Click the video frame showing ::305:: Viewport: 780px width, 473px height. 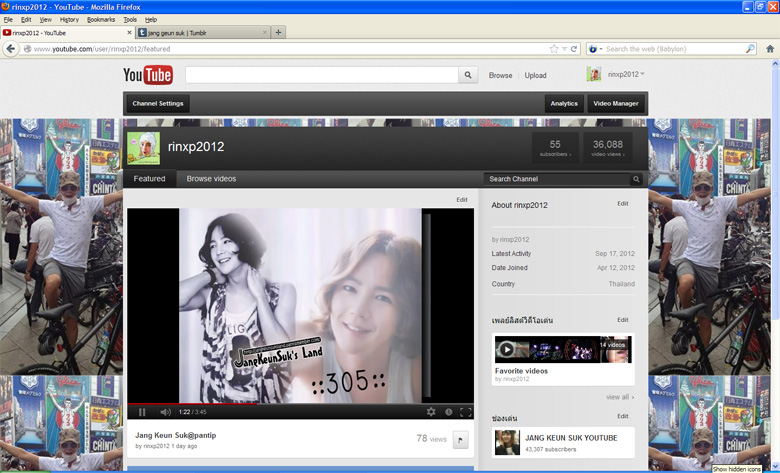(x=300, y=305)
